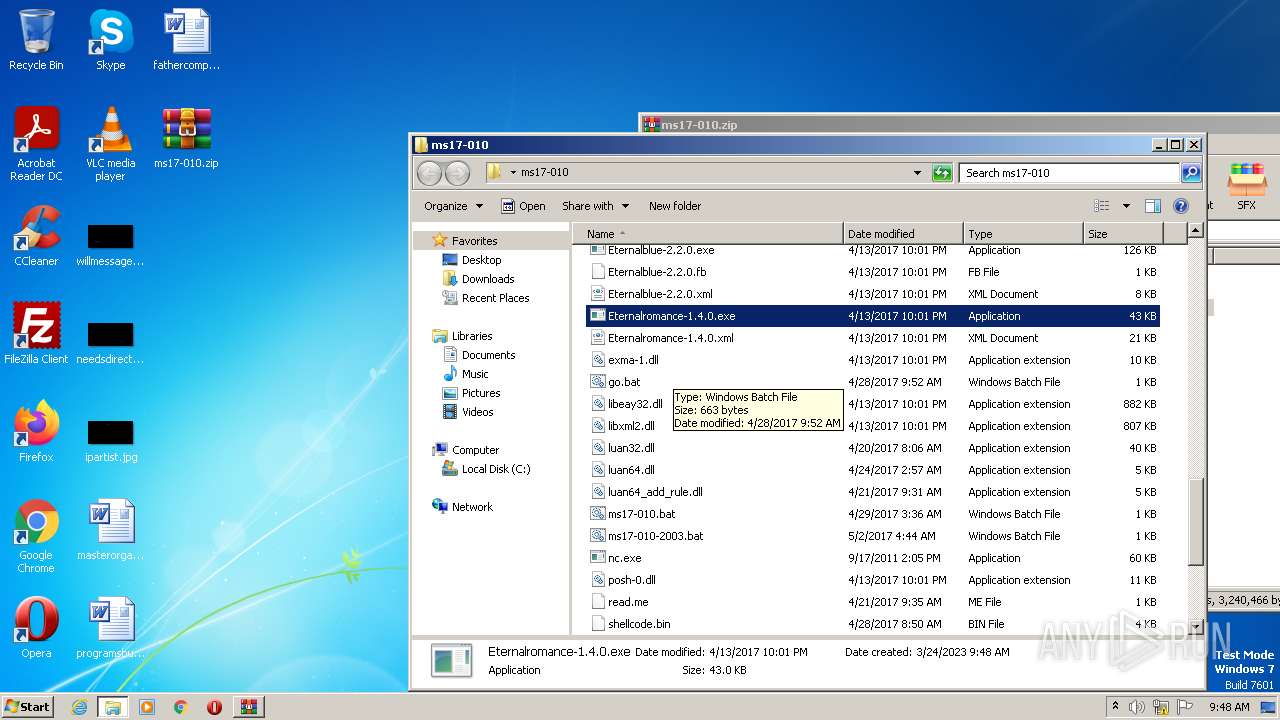Open Acrobat Reader DC desktop shortcut
This screenshot has height=720, width=1280.
pyautogui.click(x=36, y=144)
